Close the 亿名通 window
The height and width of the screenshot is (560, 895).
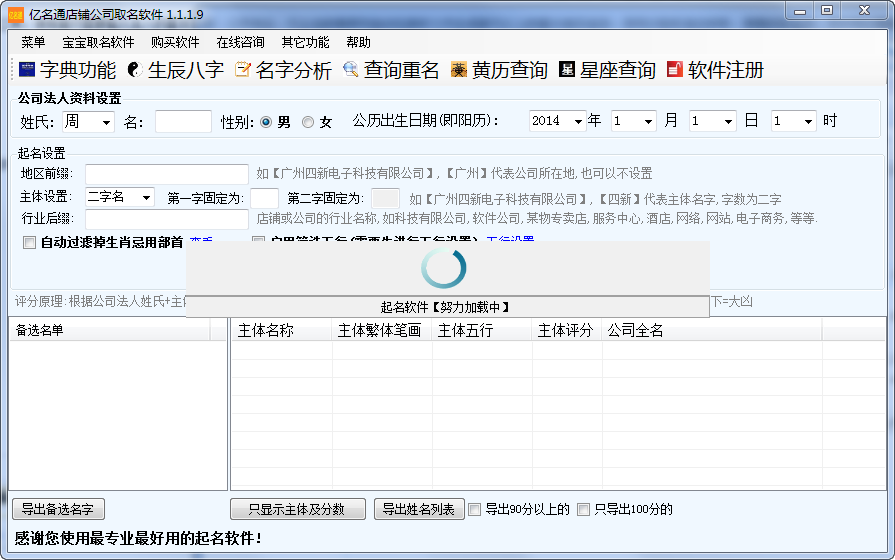865,11
